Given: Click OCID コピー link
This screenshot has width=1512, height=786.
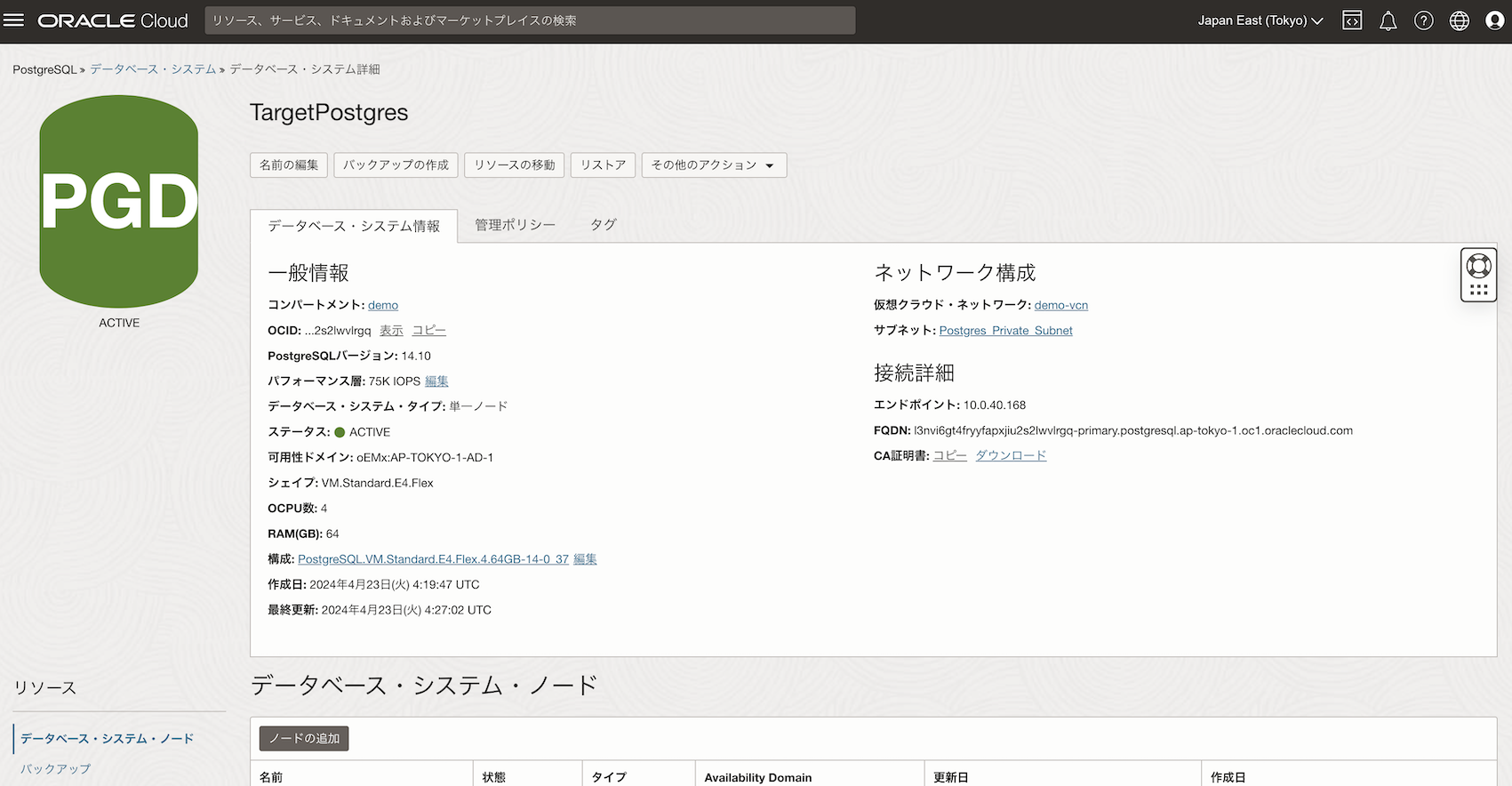Looking at the screenshot, I should 429,331.
